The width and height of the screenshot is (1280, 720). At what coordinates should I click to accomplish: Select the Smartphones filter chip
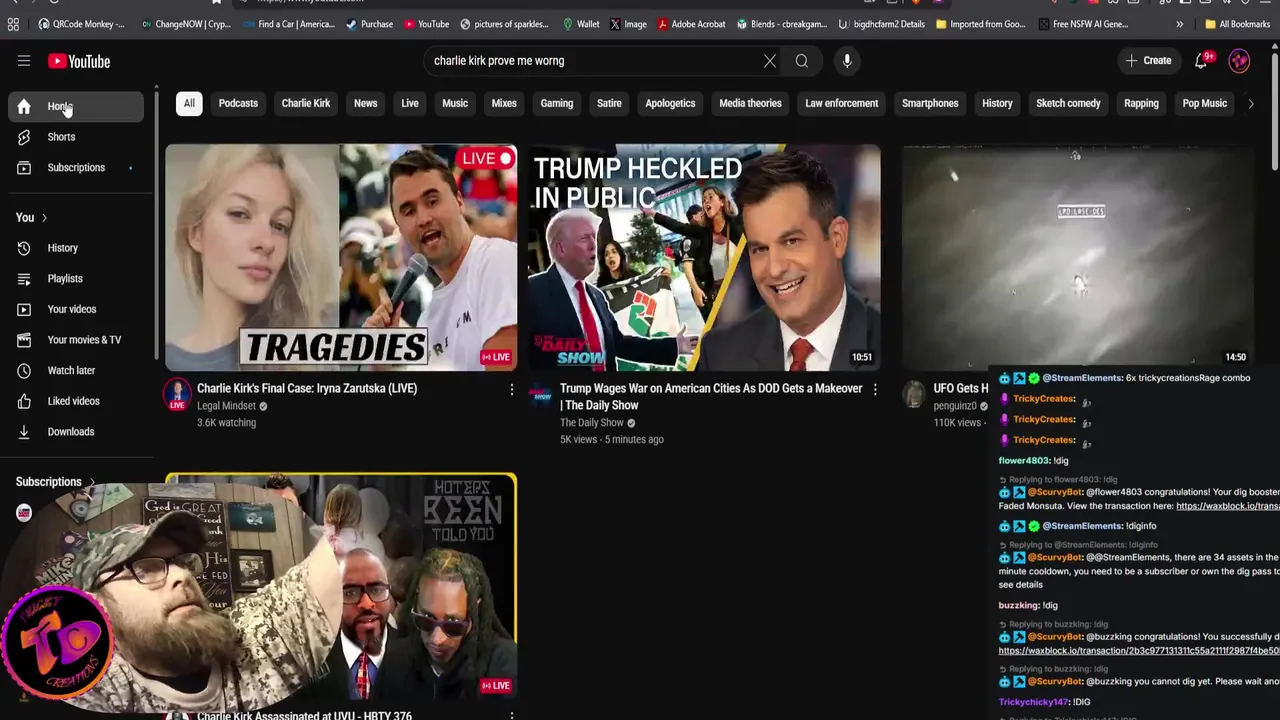930,103
